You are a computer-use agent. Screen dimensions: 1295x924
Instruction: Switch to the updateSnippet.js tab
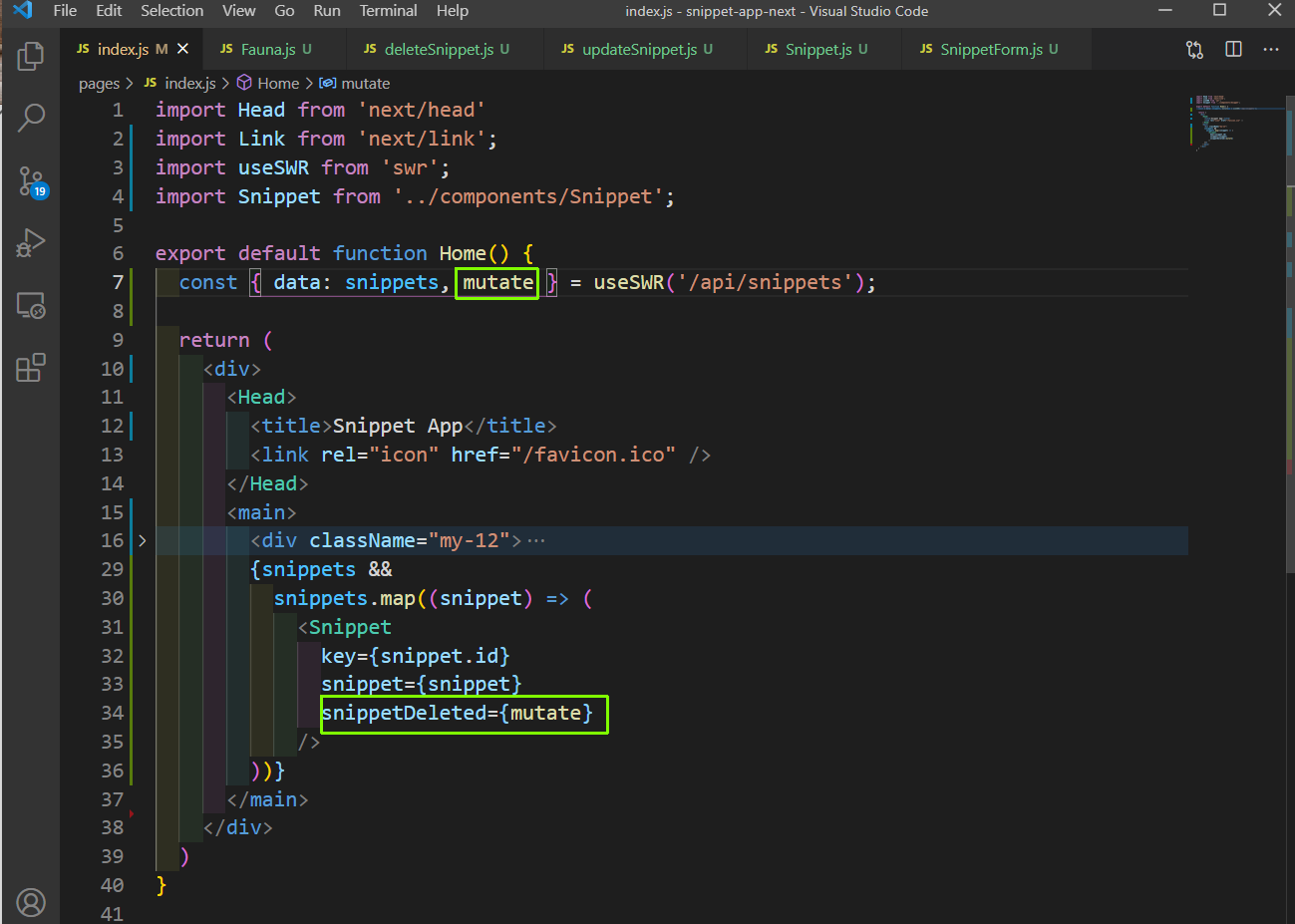pyautogui.click(x=646, y=49)
